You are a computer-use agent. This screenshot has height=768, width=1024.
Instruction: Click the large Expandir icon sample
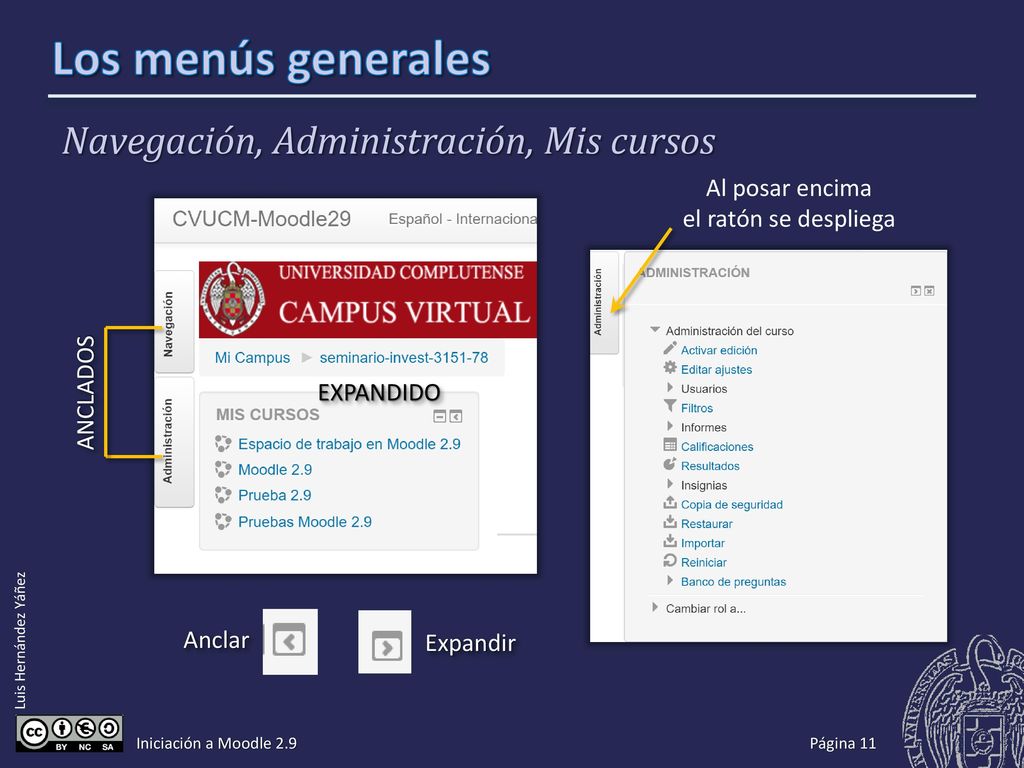[x=387, y=647]
